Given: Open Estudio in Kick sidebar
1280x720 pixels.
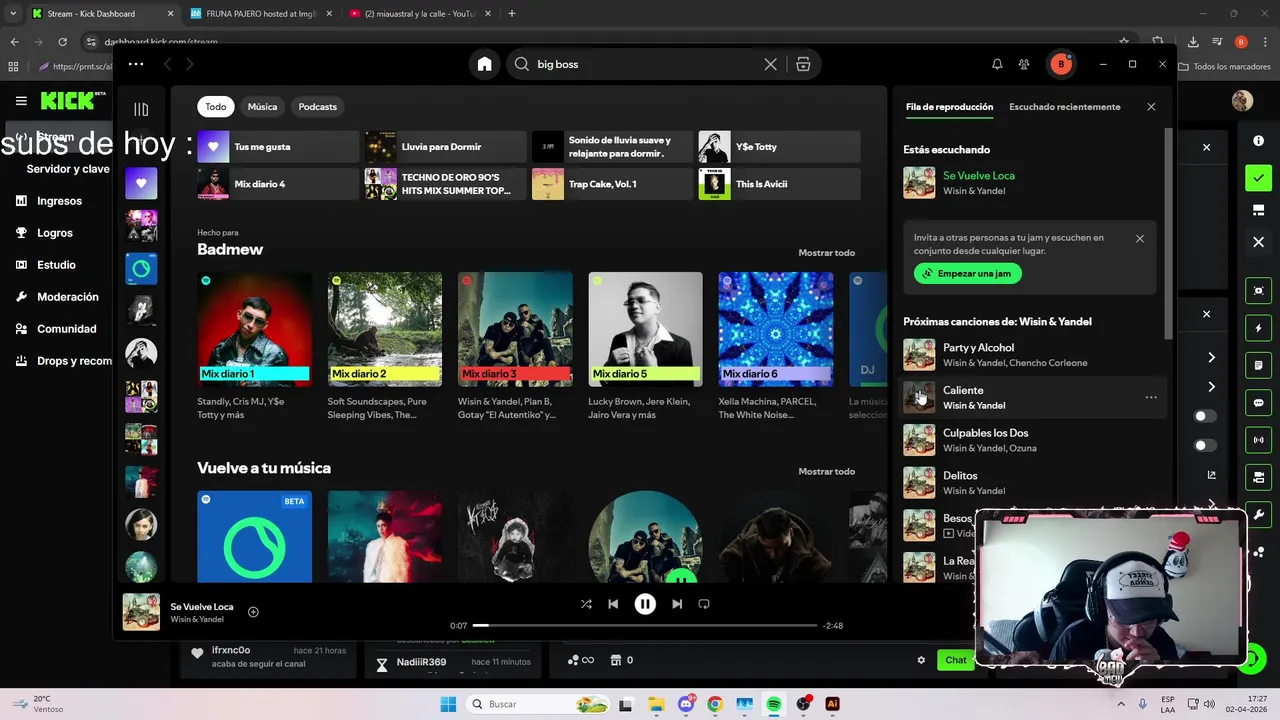Looking at the screenshot, I should (x=47, y=265).
